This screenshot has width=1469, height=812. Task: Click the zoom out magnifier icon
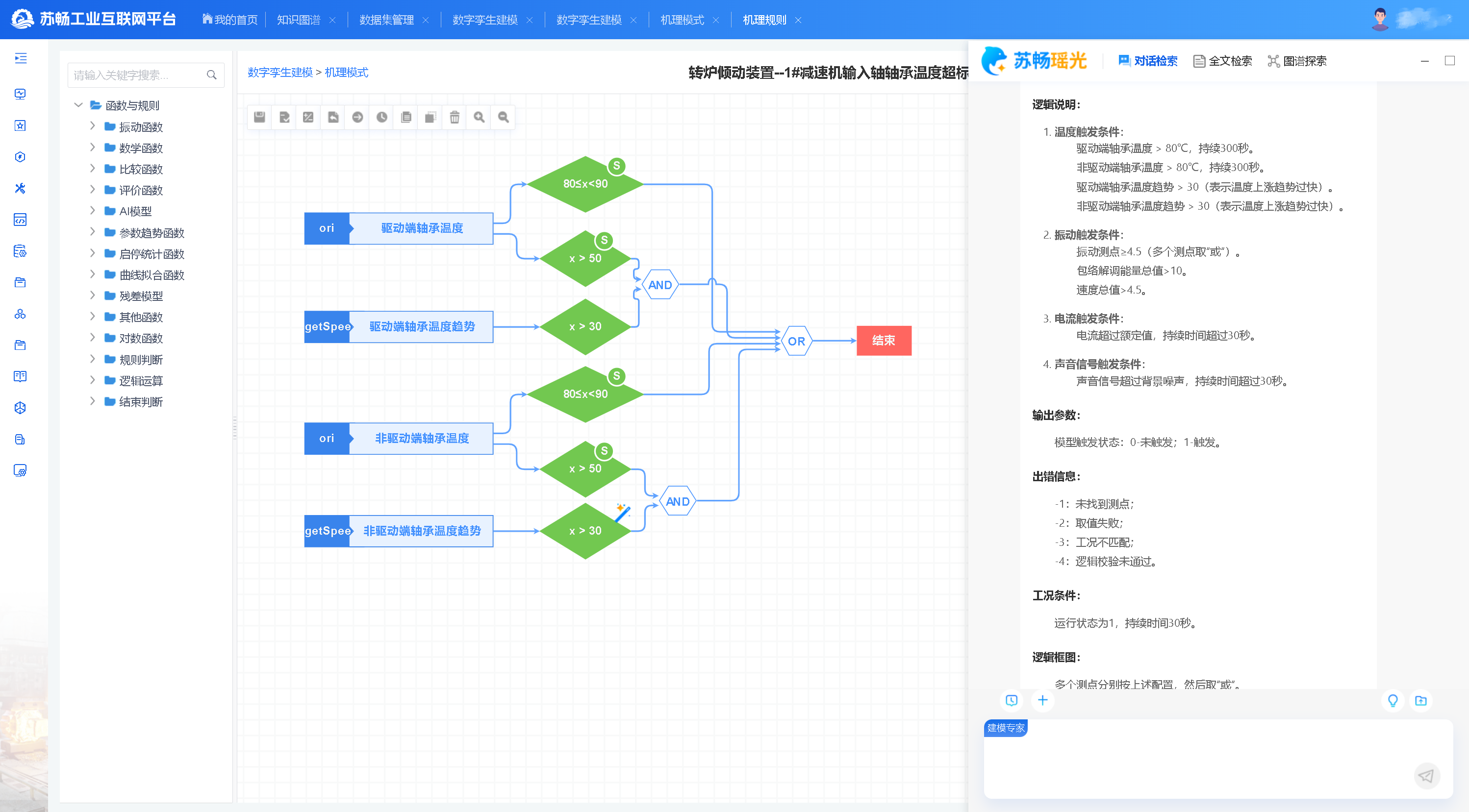(x=503, y=118)
